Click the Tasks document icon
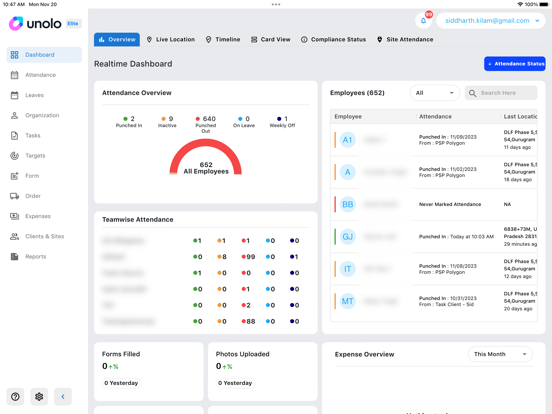 click(14, 136)
